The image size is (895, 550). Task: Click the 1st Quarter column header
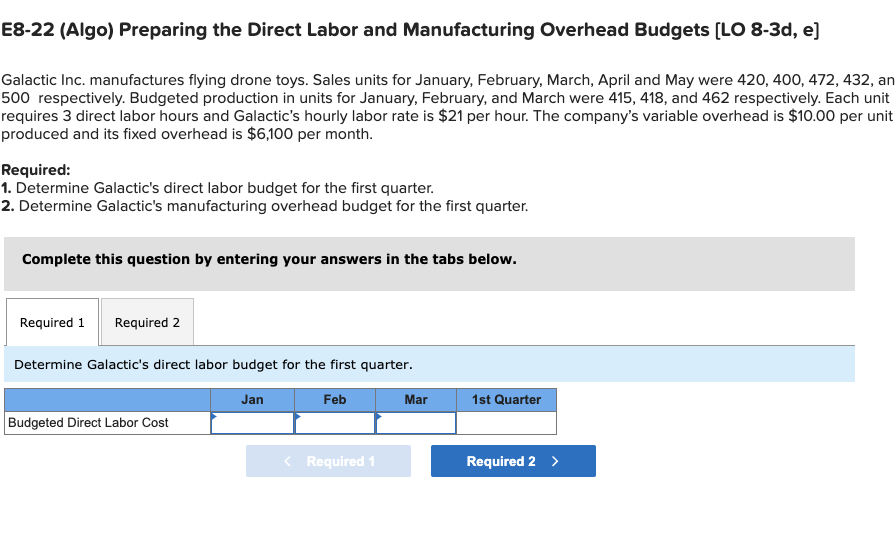[x=506, y=399]
